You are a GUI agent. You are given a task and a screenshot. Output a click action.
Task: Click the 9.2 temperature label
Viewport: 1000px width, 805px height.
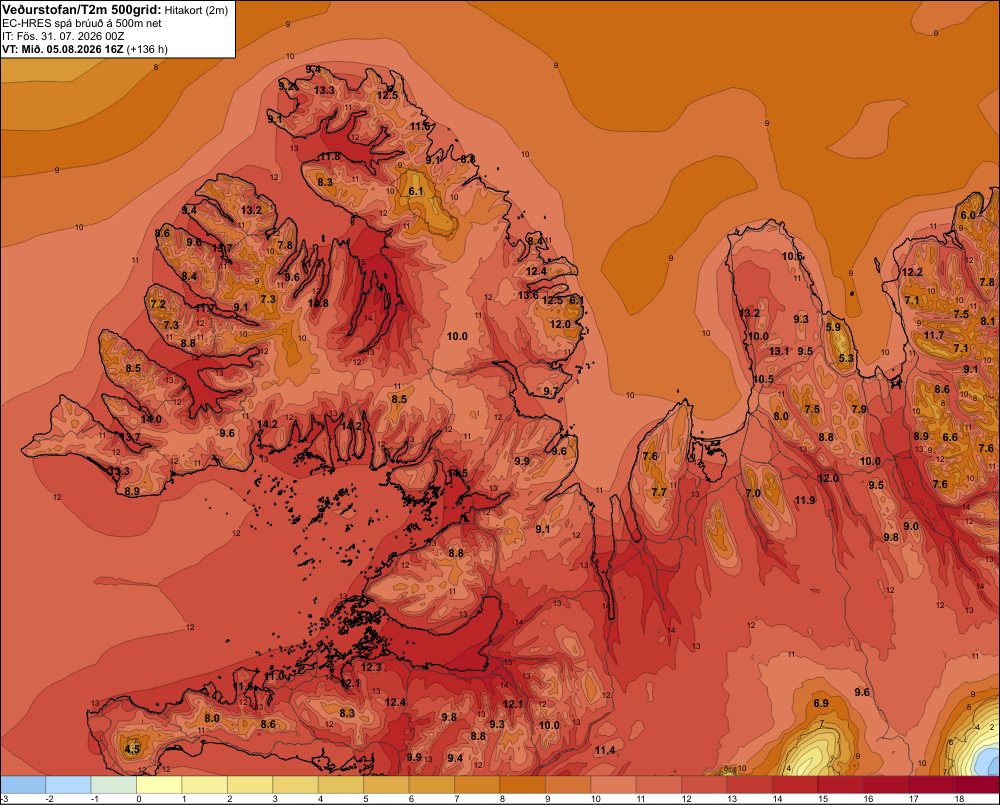[x=287, y=86]
